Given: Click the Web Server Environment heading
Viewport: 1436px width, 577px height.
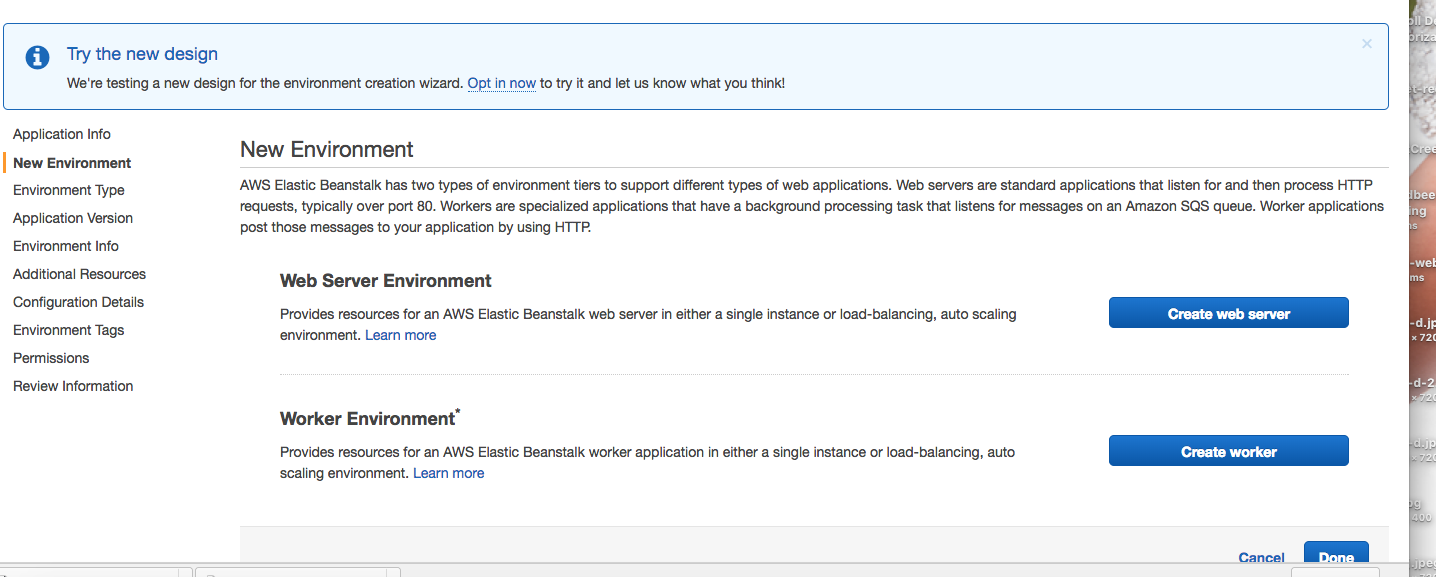Looking at the screenshot, I should point(386,281).
